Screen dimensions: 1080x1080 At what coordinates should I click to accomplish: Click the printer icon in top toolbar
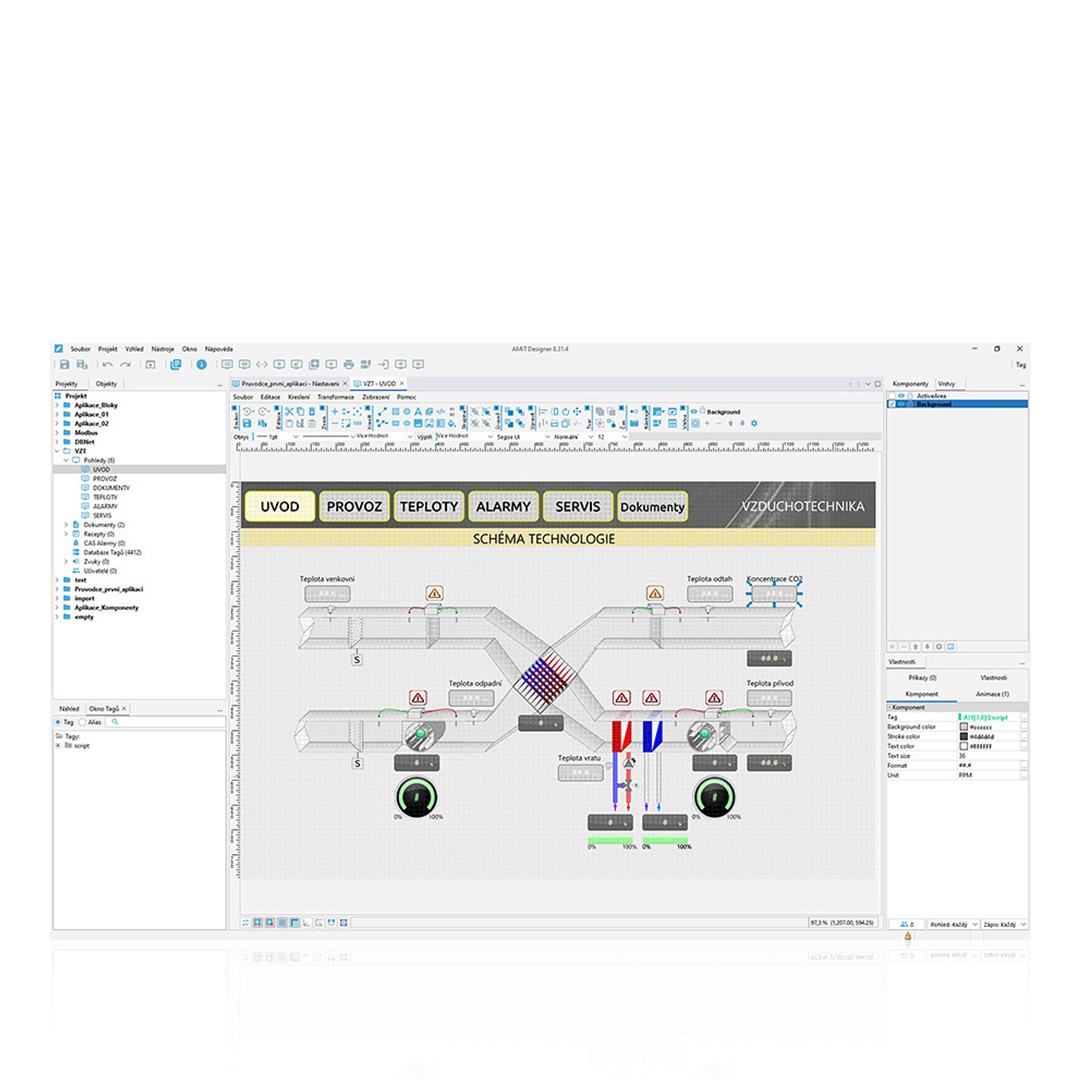point(348,364)
